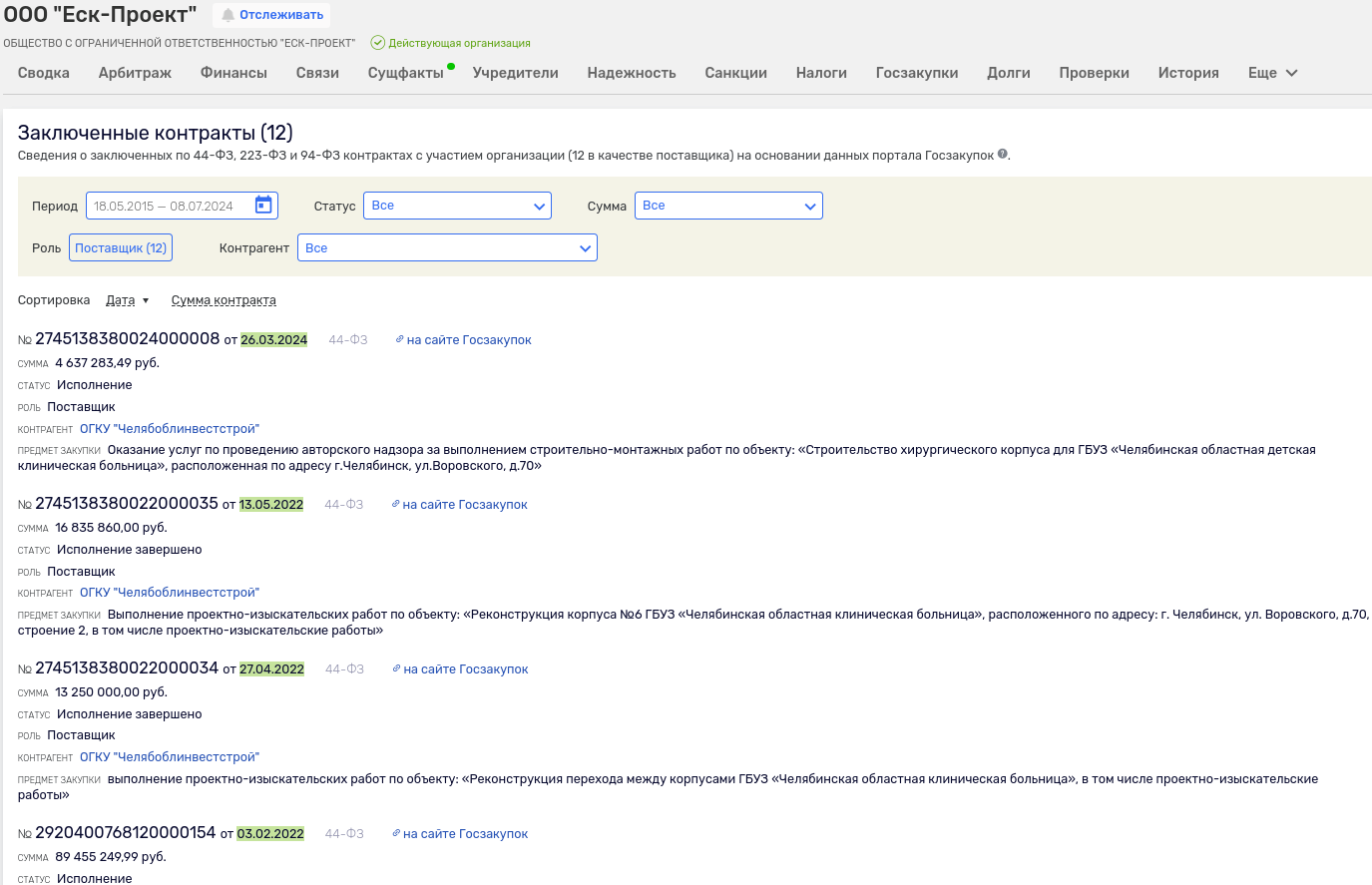Viewport: 1372px width, 885px height.
Task: Open the Сумма filter dropdown
Action: [728, 206]
